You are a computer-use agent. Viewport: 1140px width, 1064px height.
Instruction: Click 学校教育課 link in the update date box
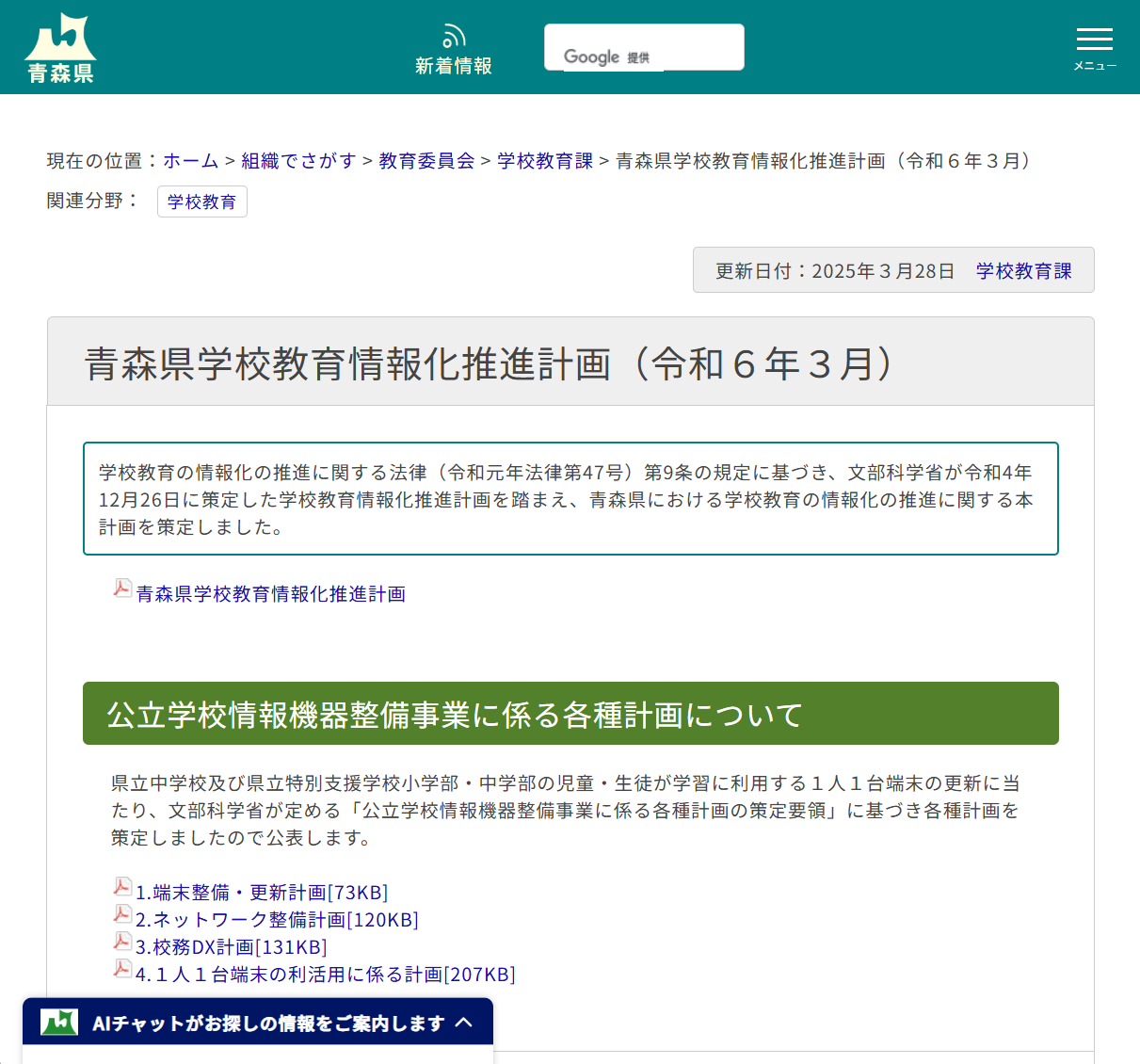(x=1023, y=269)
